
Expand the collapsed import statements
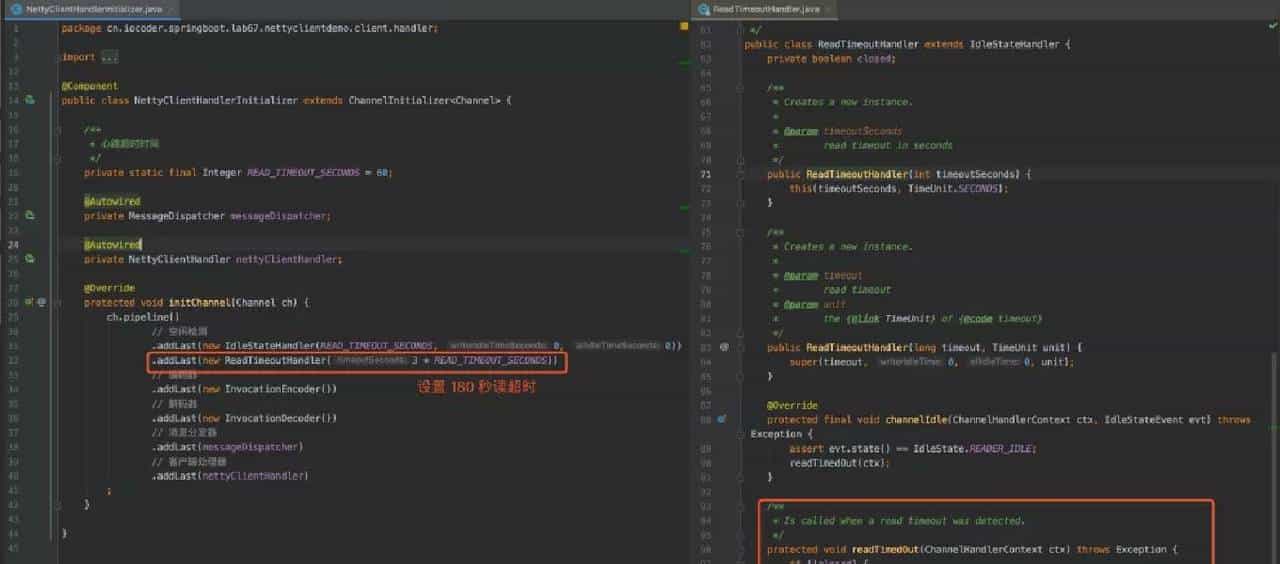[x=109, y=57]
